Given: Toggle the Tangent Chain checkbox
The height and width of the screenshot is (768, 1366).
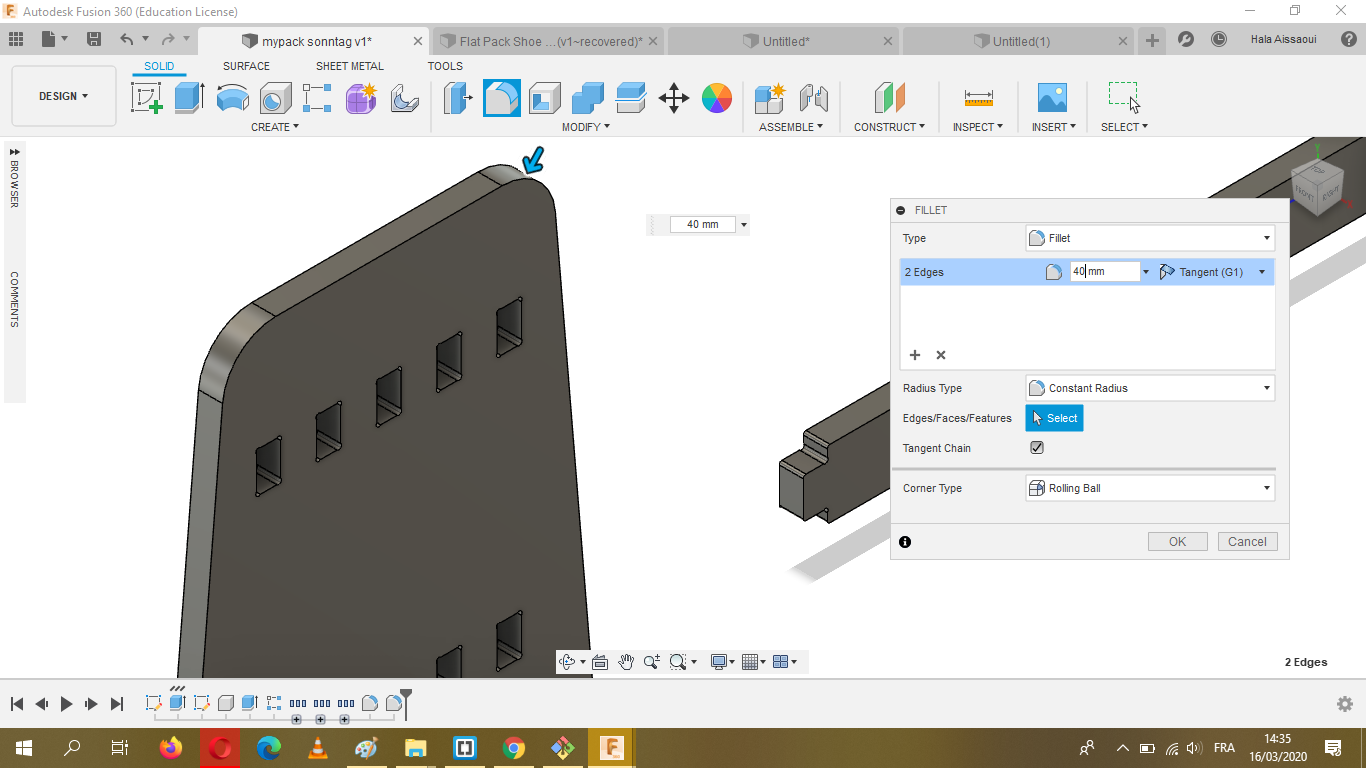Looking at the screenshot, I should point(1037,448).
